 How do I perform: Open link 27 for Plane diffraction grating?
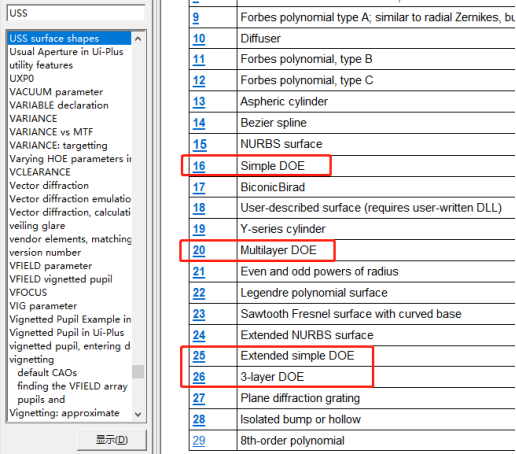(199, 398)
